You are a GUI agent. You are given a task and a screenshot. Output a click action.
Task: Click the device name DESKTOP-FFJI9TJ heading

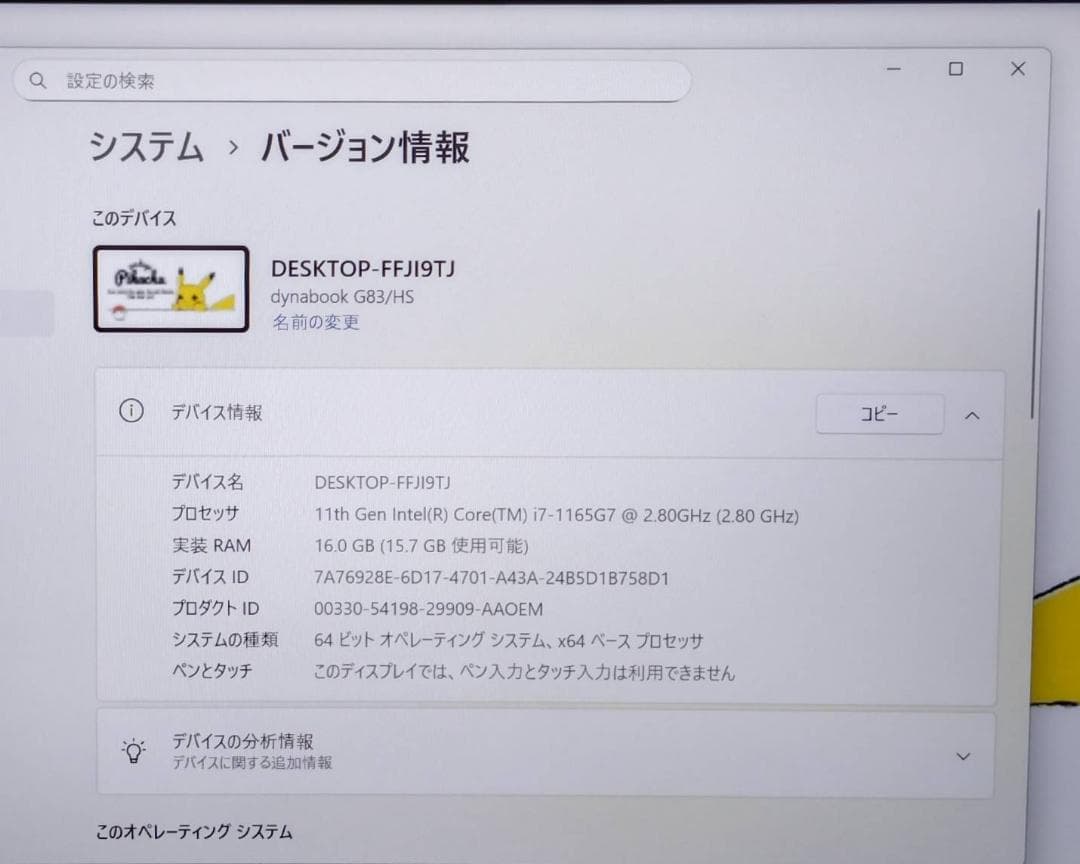pyautogui.click(x=362, y=268)
